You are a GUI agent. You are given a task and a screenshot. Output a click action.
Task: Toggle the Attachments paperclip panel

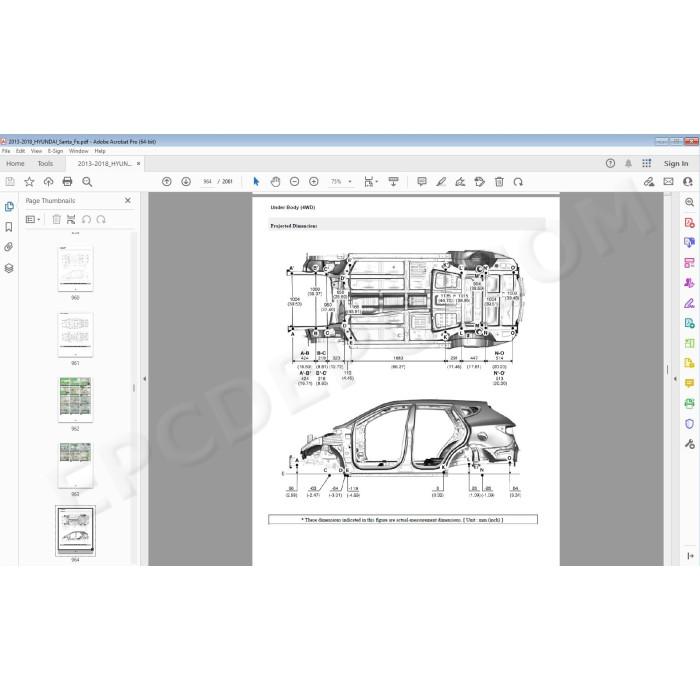pyautogui.click(x=8, y=247)
